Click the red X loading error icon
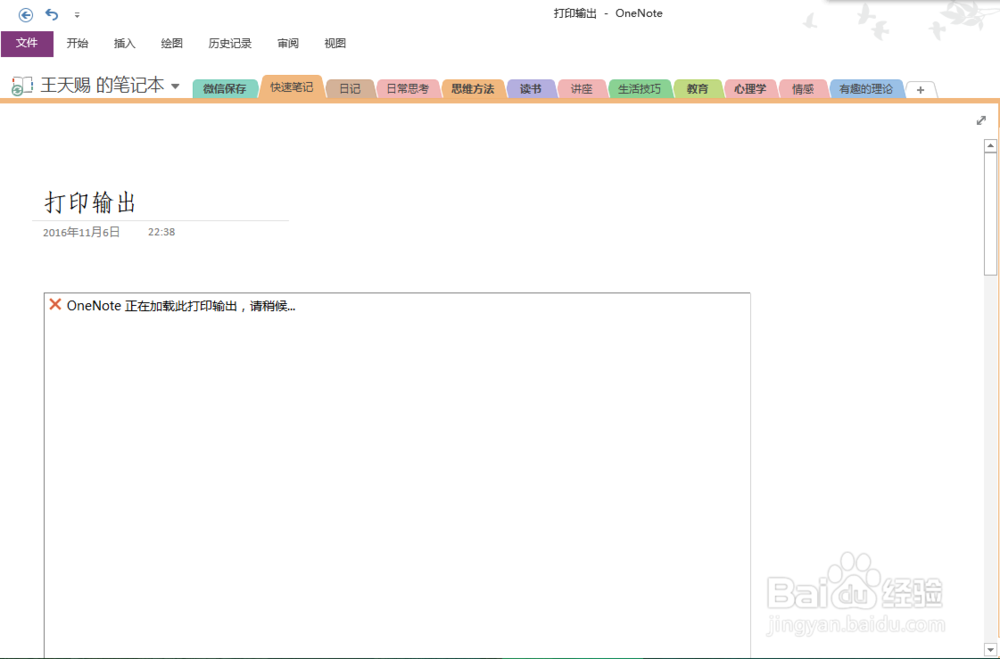The image size is (1000, 659). tap(55, 305)
